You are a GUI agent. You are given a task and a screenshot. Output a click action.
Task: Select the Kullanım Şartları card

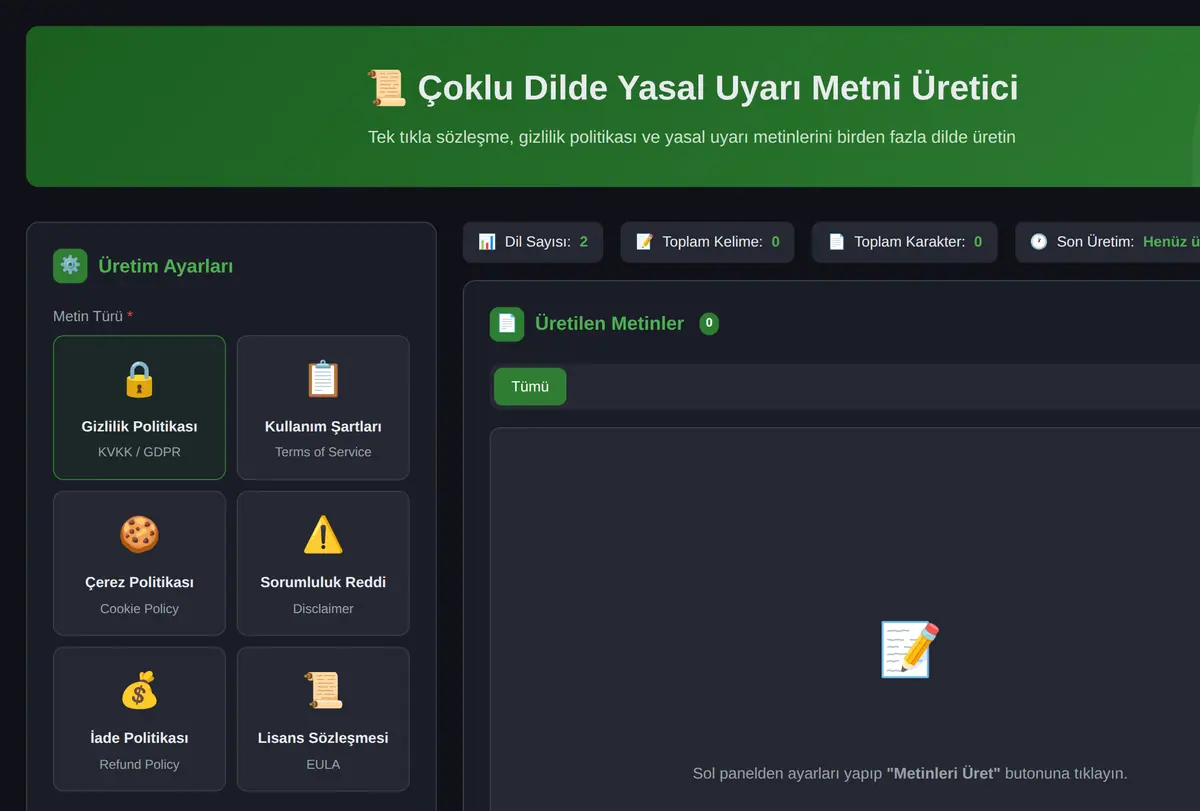(x=323, y=408)
